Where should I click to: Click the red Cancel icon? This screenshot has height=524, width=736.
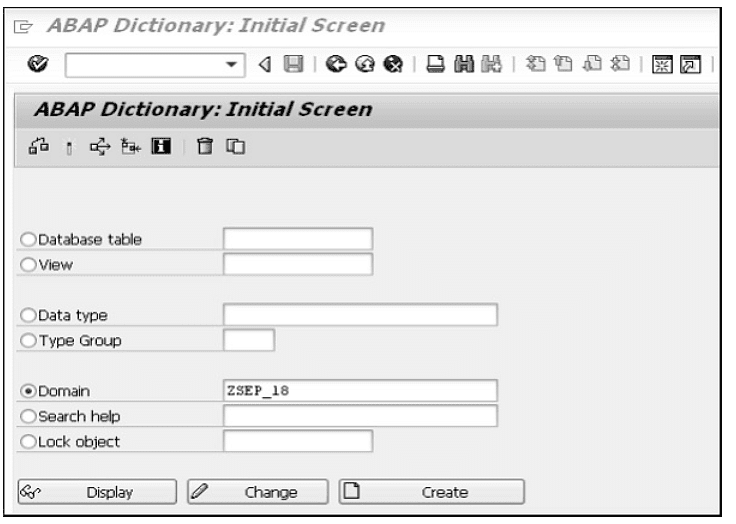pos(393,64)
